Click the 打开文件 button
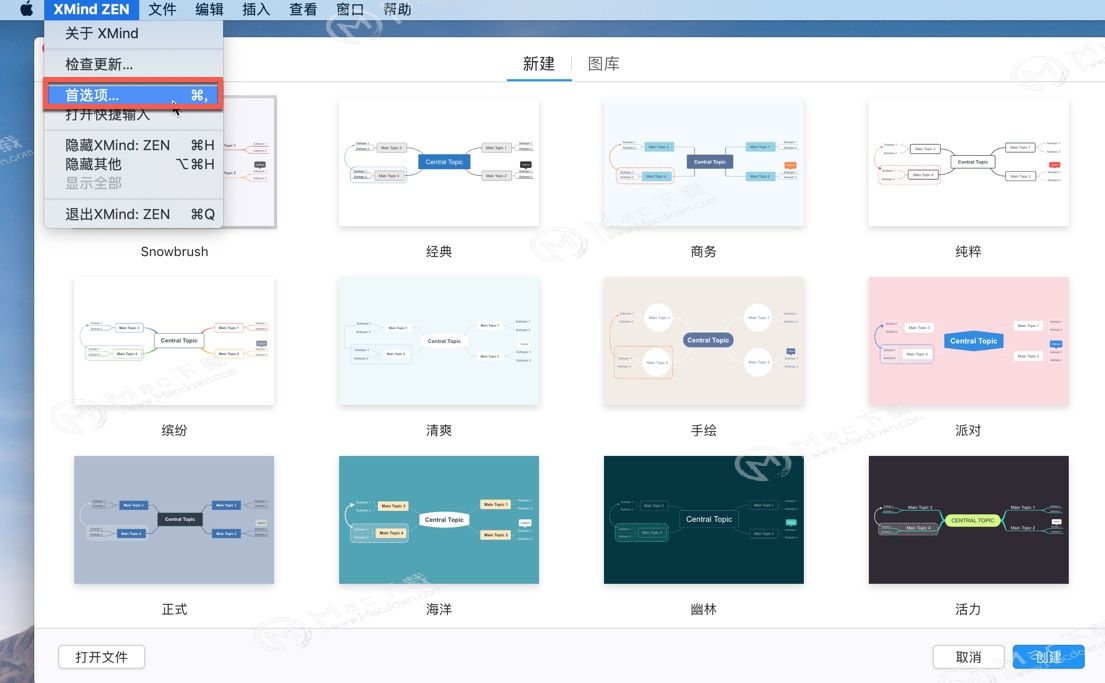Screen dimensions: 1105x683 point(101,657)
